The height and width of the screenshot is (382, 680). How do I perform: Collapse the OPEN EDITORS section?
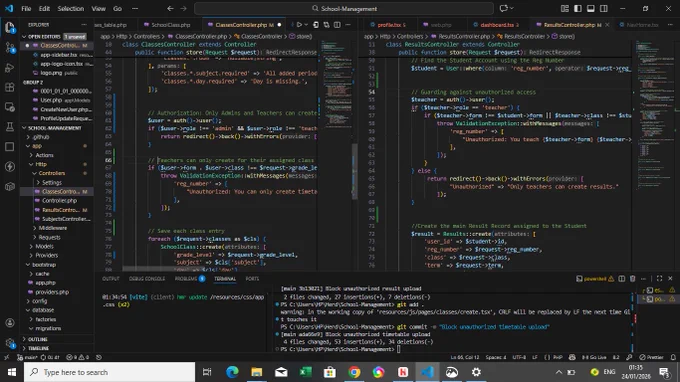57,36
